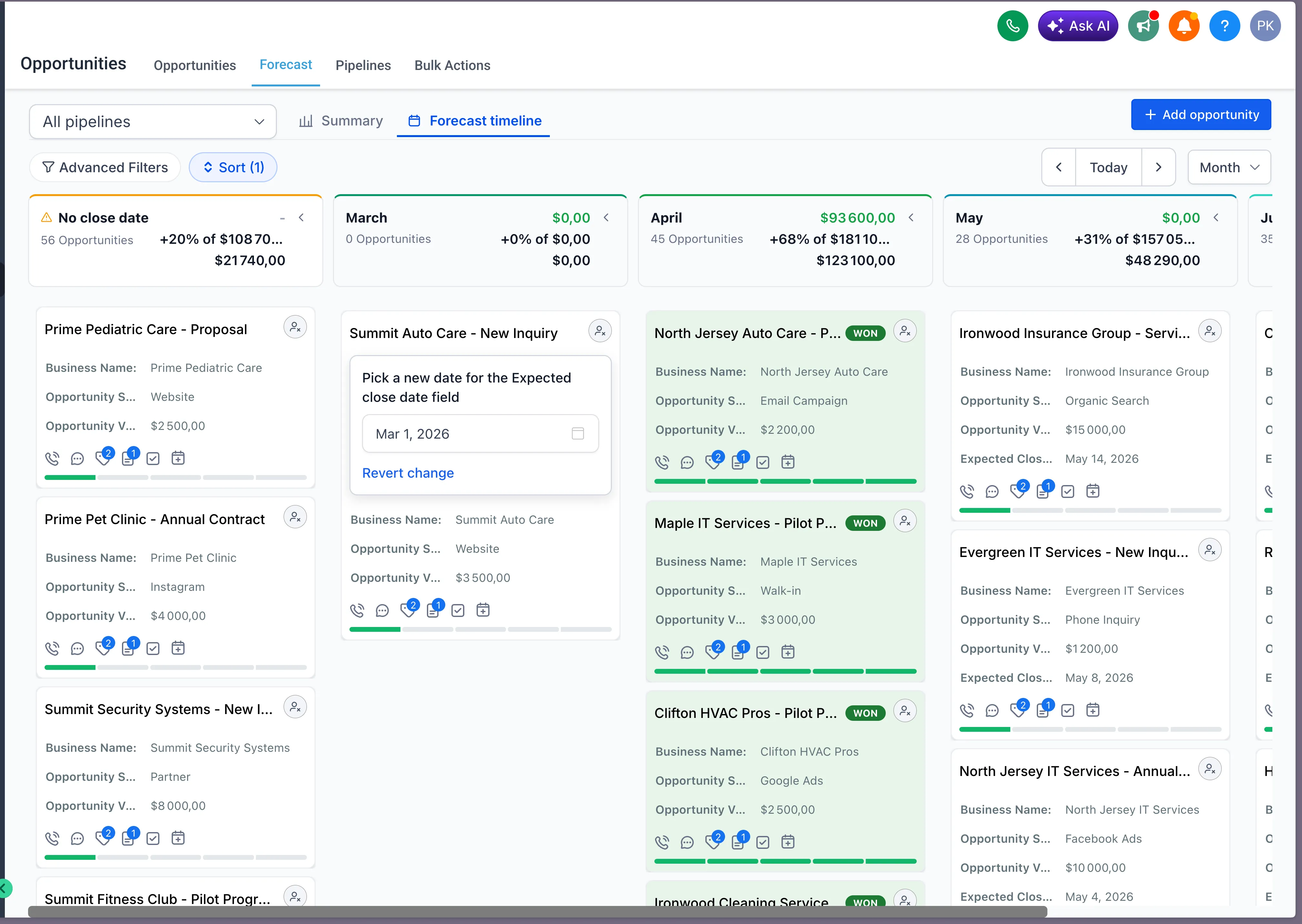Click appointment calendar icon on Prime Pet Clinic card

pyautogui.click(x=178, y=648)
